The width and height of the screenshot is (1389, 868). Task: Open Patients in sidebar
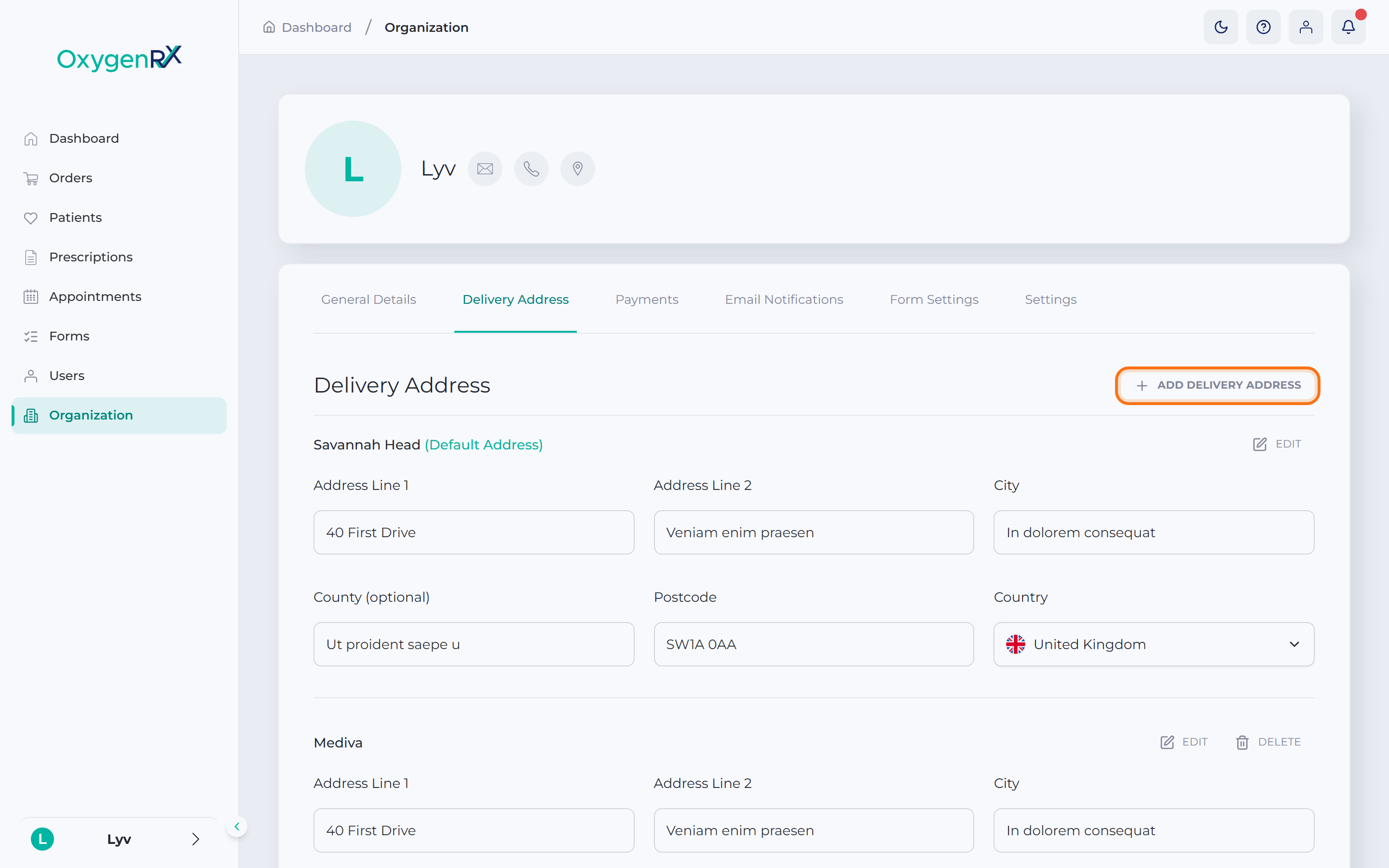(119, 217)
